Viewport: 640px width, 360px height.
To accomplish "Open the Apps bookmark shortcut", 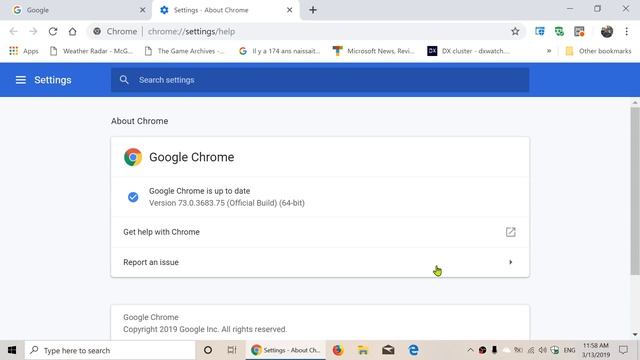I will pyautogui.click(x=24, y=51).
